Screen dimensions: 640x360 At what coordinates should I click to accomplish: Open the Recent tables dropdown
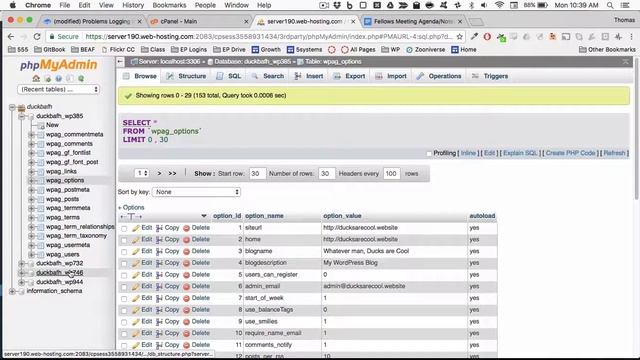59,89
